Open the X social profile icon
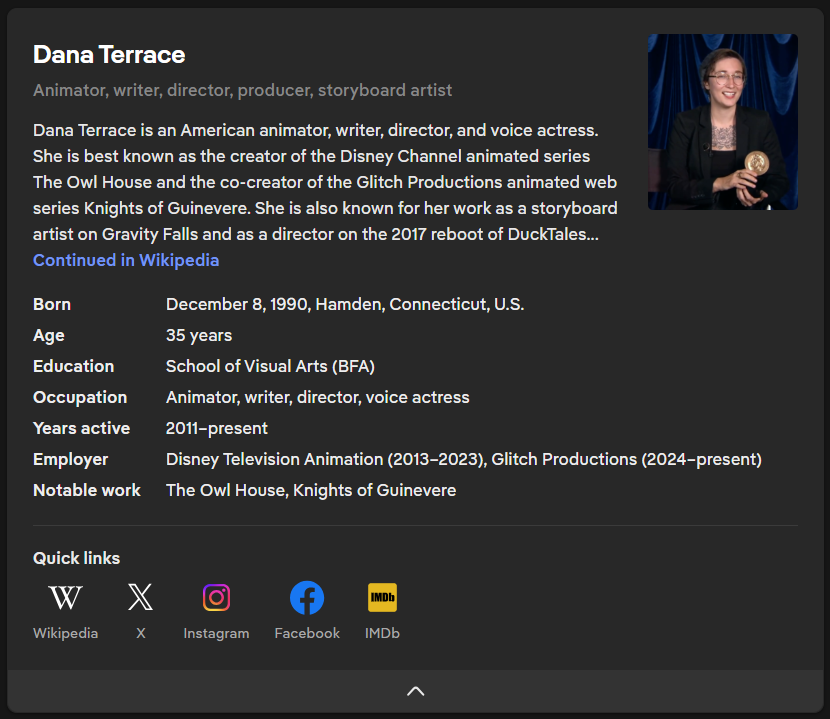Screen dimensions: 830x719 pyautogui.click(x=140, y=598)
